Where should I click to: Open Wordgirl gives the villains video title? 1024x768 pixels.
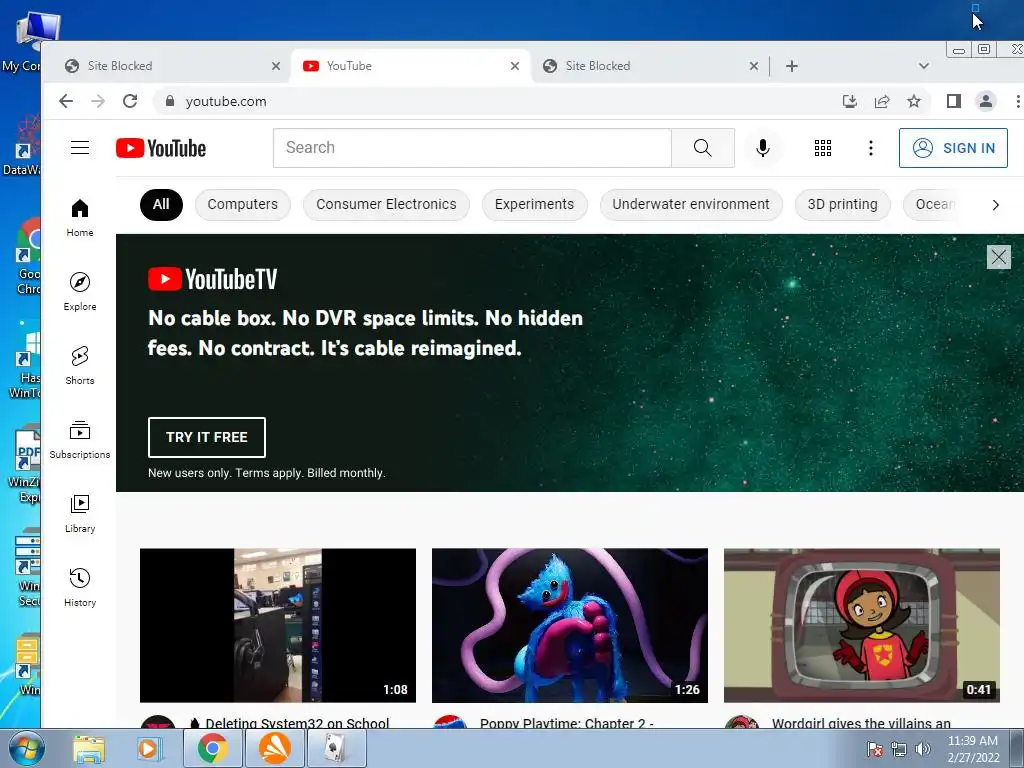click(861, 723)
